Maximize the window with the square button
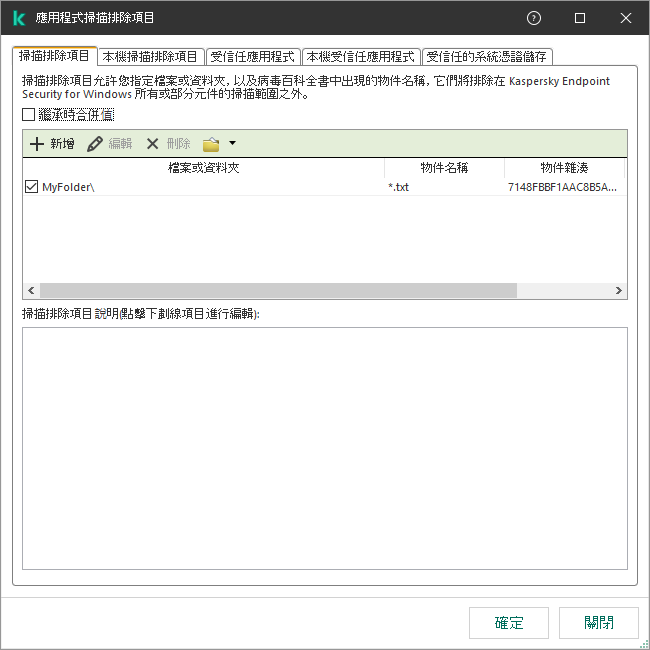This screenshot has width=650, height=650. 580,18
